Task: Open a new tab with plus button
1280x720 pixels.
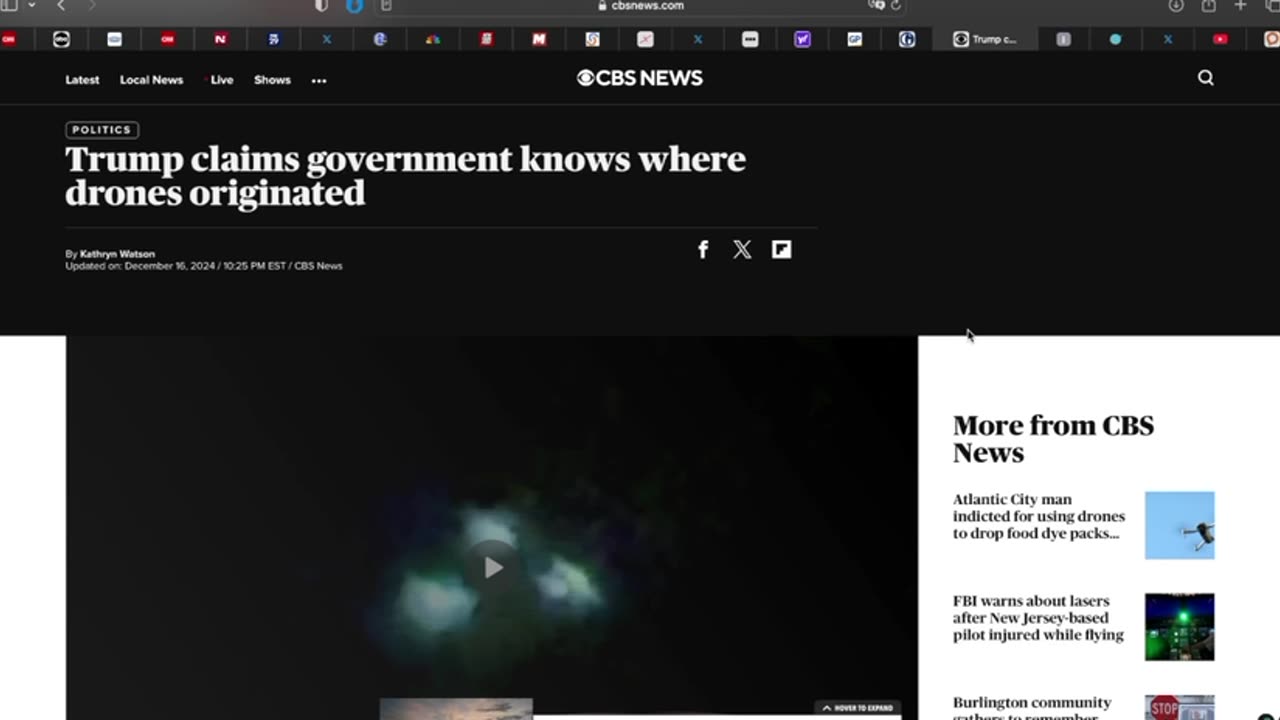Action: coord(1240,5)
